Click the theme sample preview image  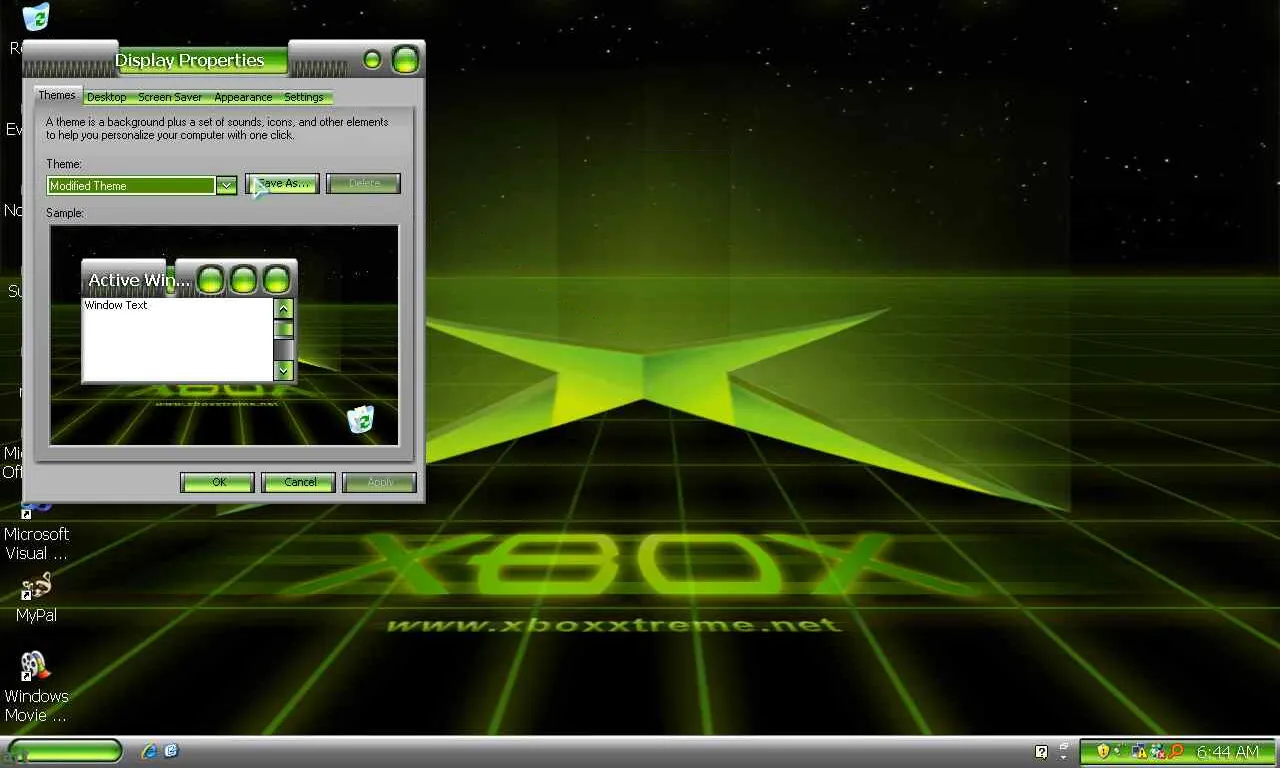pos(224,335)
